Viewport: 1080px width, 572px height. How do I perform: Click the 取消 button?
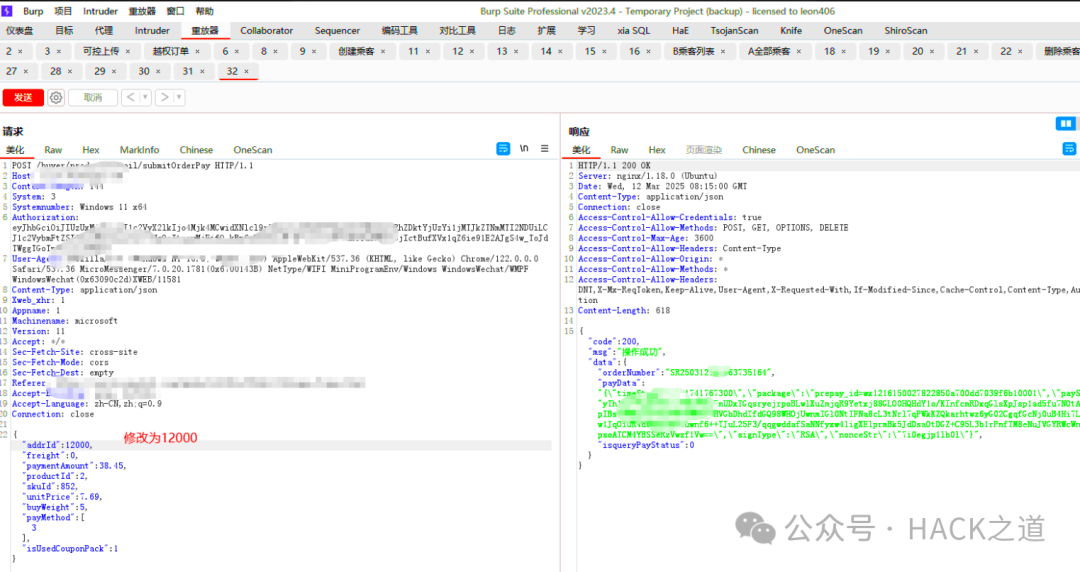pyautogui.click(x=93, y=98)
